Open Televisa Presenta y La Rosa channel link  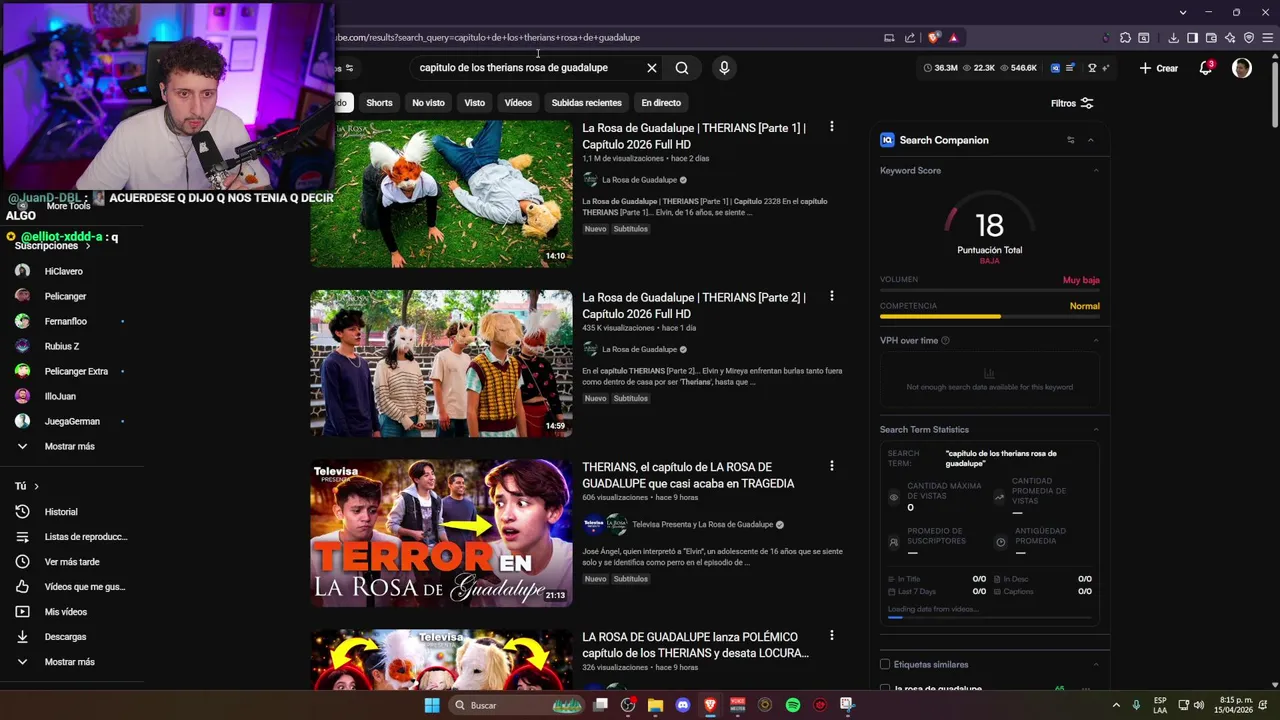(x=702, y=524)
